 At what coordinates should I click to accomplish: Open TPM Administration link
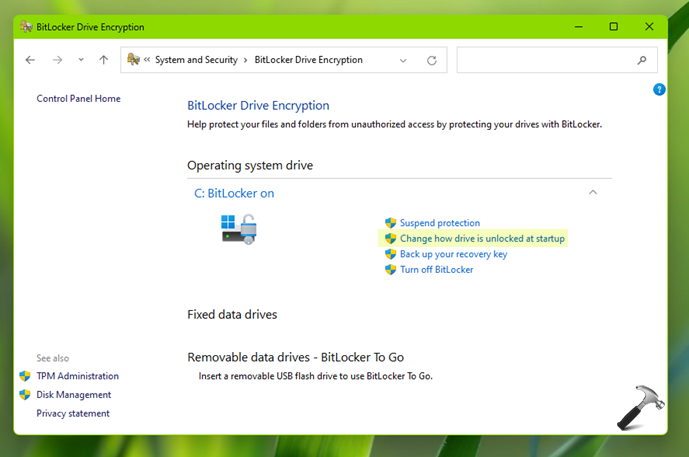pos(77,376)
